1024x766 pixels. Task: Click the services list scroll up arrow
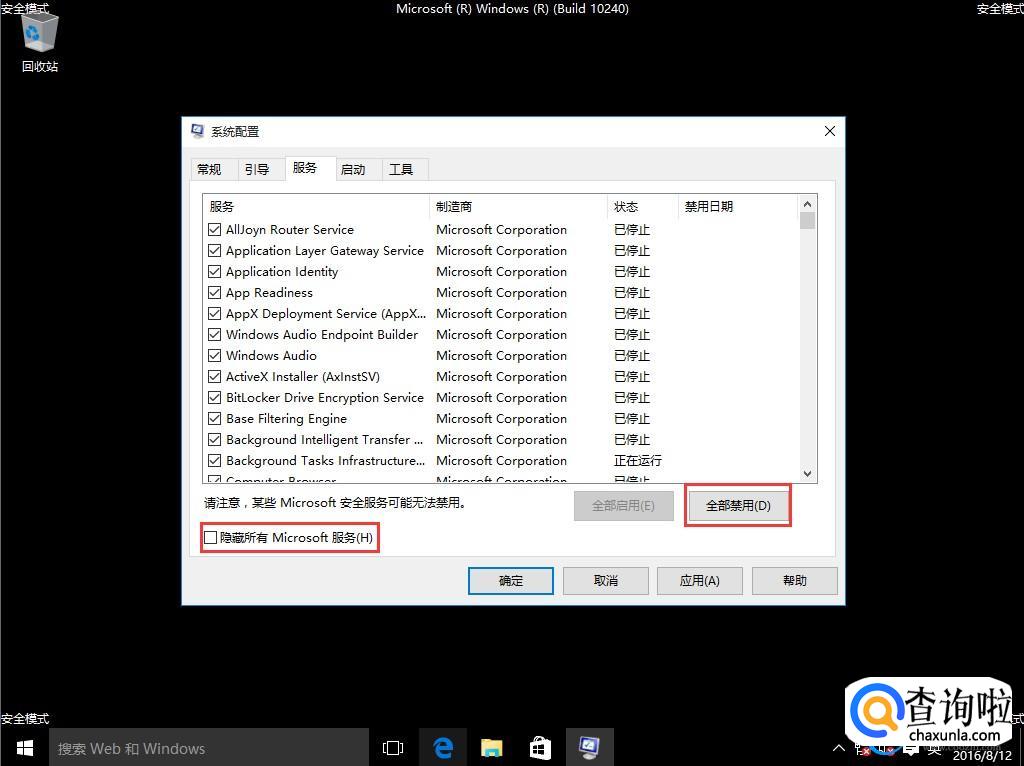[807, 204]
